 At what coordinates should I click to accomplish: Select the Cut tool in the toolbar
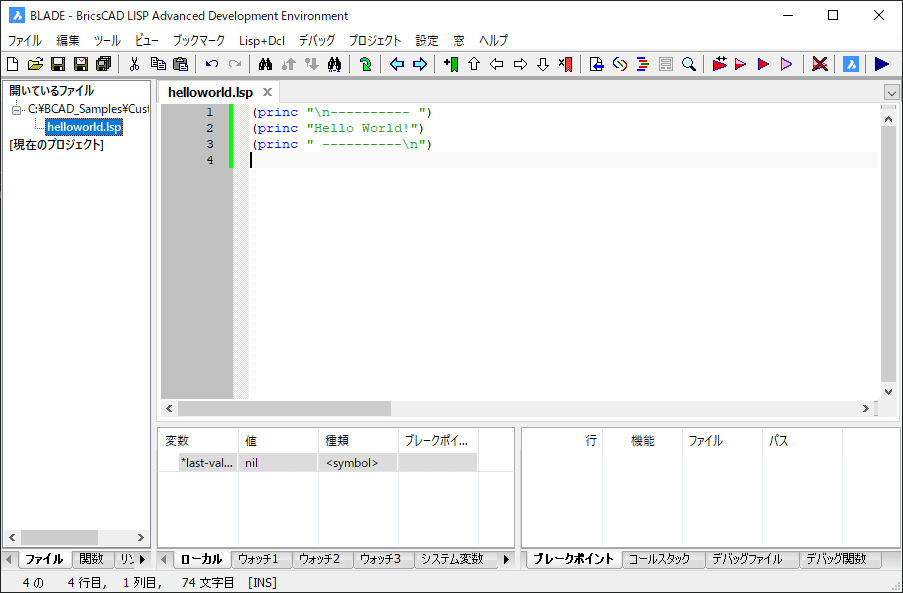tap(134, 66)
